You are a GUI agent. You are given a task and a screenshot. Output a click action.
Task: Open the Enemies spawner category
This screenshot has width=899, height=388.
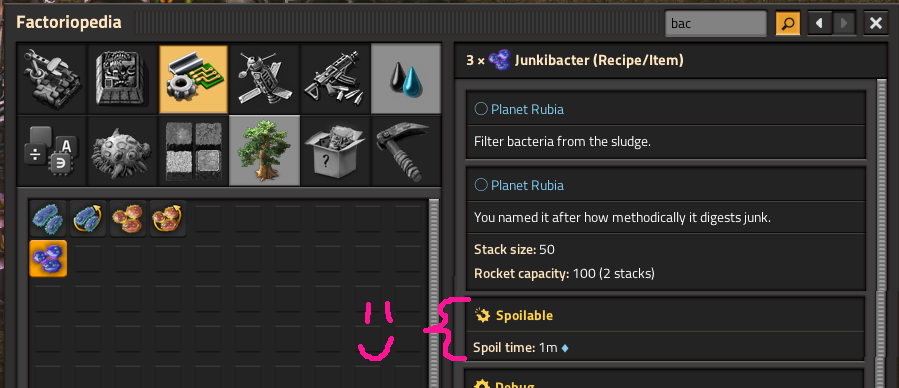point(123,150)
